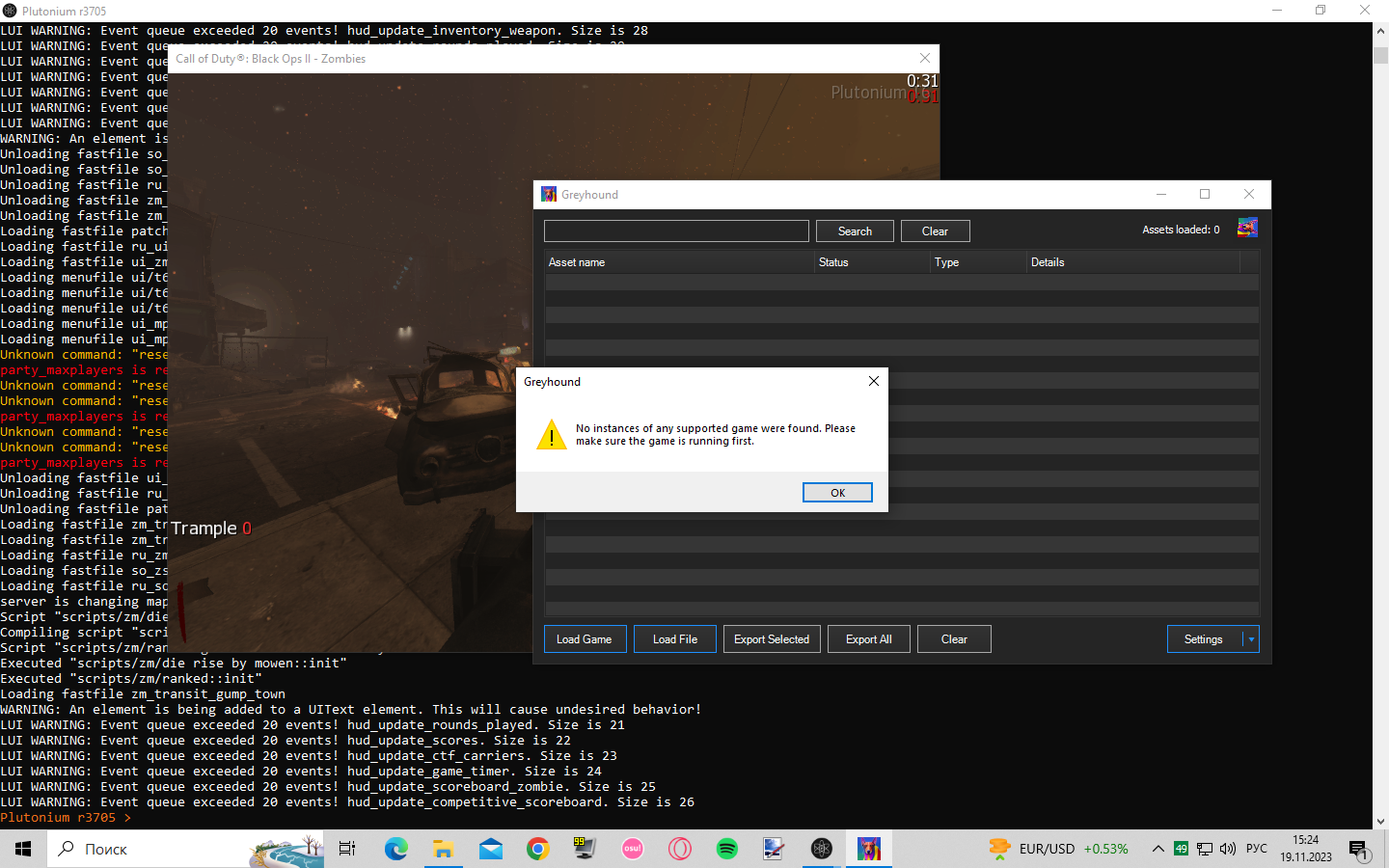The image size is (1389, 868).
Task: Open the Windows Start menu
Action: (x=23, y=849)
